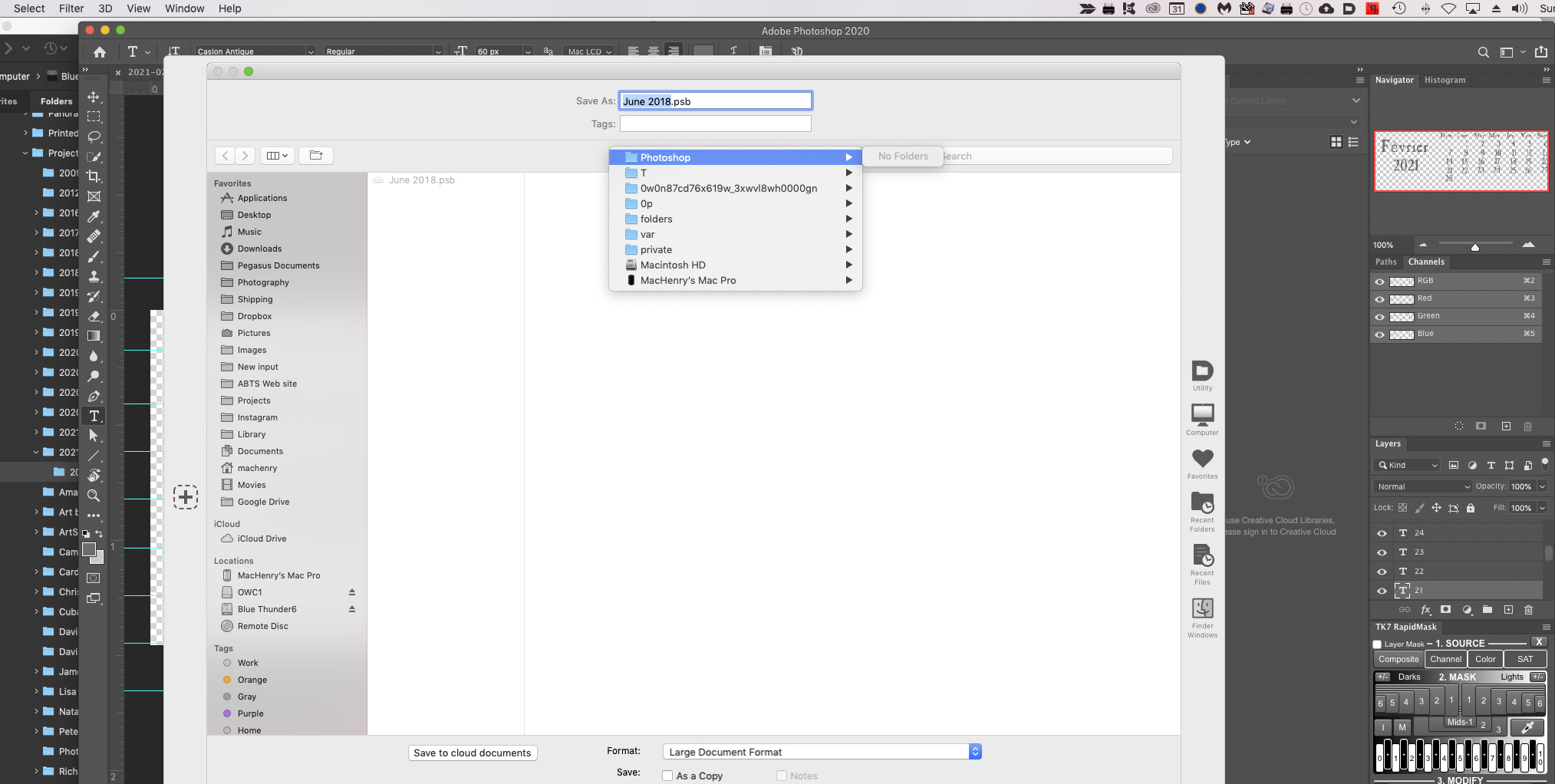Delete the selected layer using the trash icon
The height and width of the screenshot is (784, 1555).
(x=1528, y=610)
